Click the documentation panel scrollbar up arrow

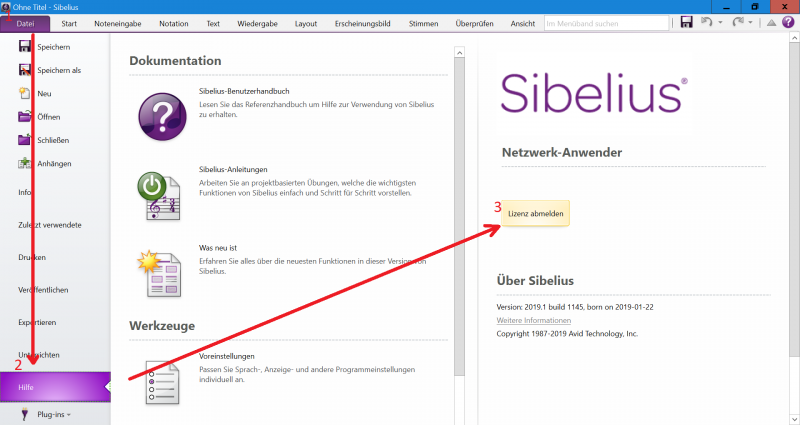[460, 52]
